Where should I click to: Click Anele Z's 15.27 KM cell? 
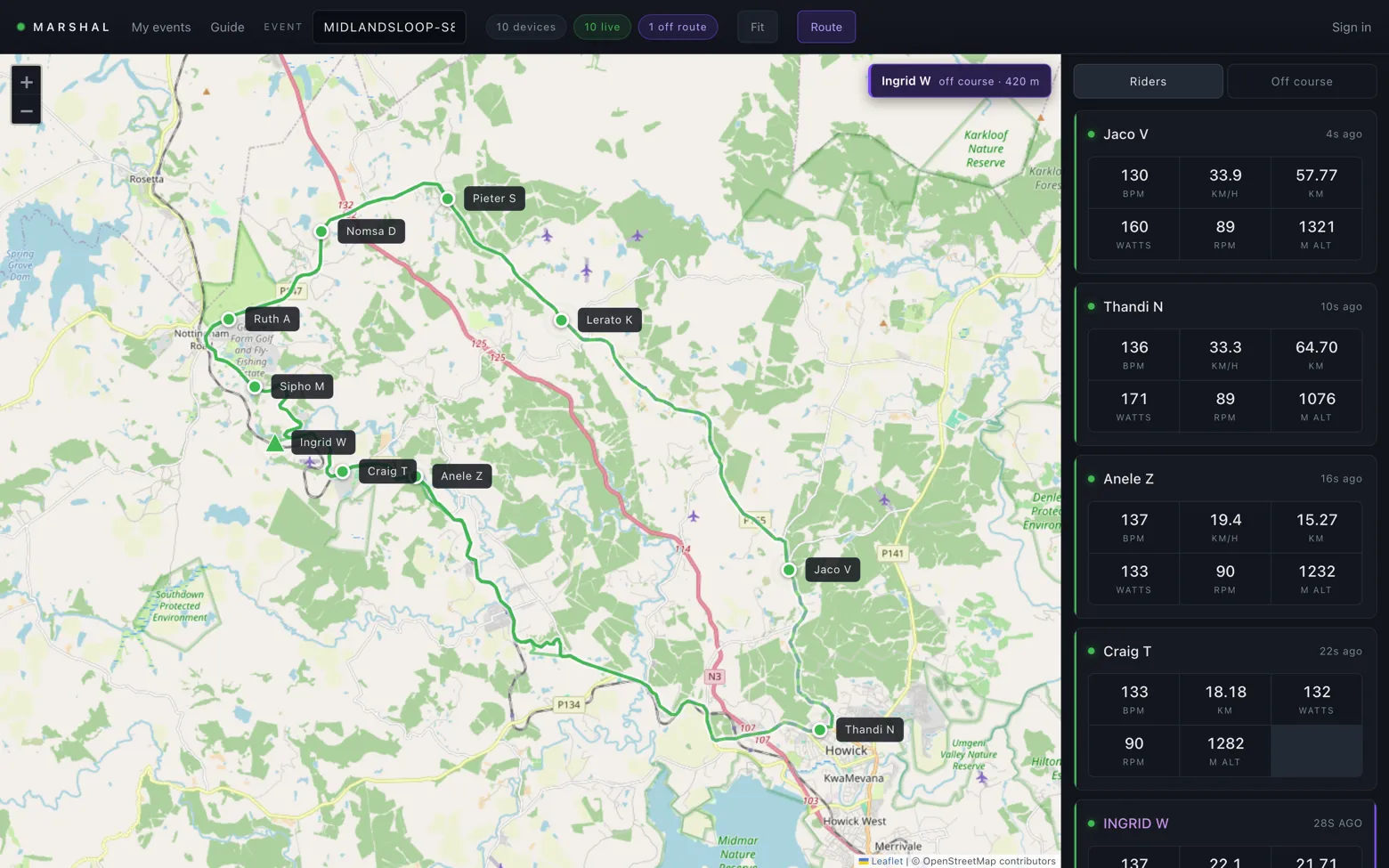point(1317,527)
